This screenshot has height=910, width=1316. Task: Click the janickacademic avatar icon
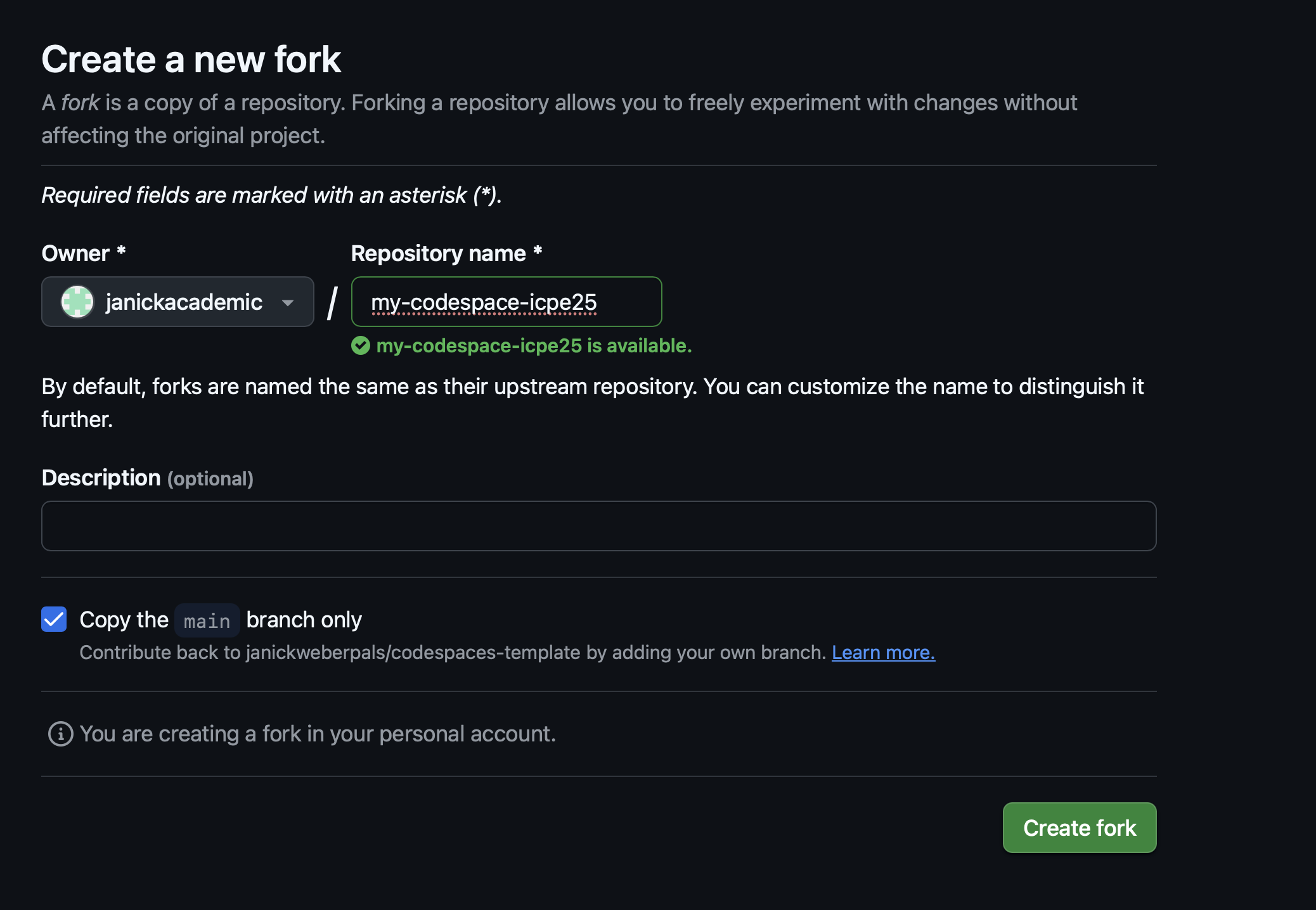(x=77, y=302)
